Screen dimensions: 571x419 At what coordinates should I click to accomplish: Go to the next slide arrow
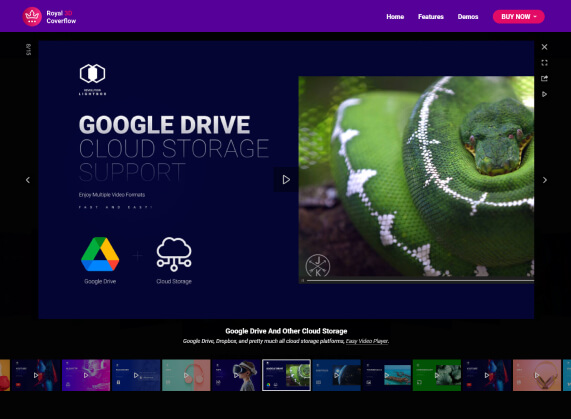[545, 180]
